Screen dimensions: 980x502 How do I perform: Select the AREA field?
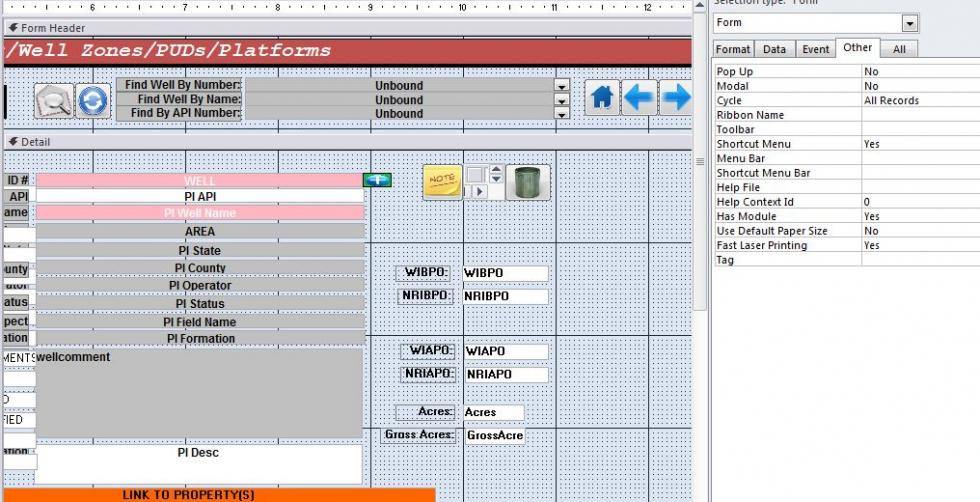coord(200,231)
